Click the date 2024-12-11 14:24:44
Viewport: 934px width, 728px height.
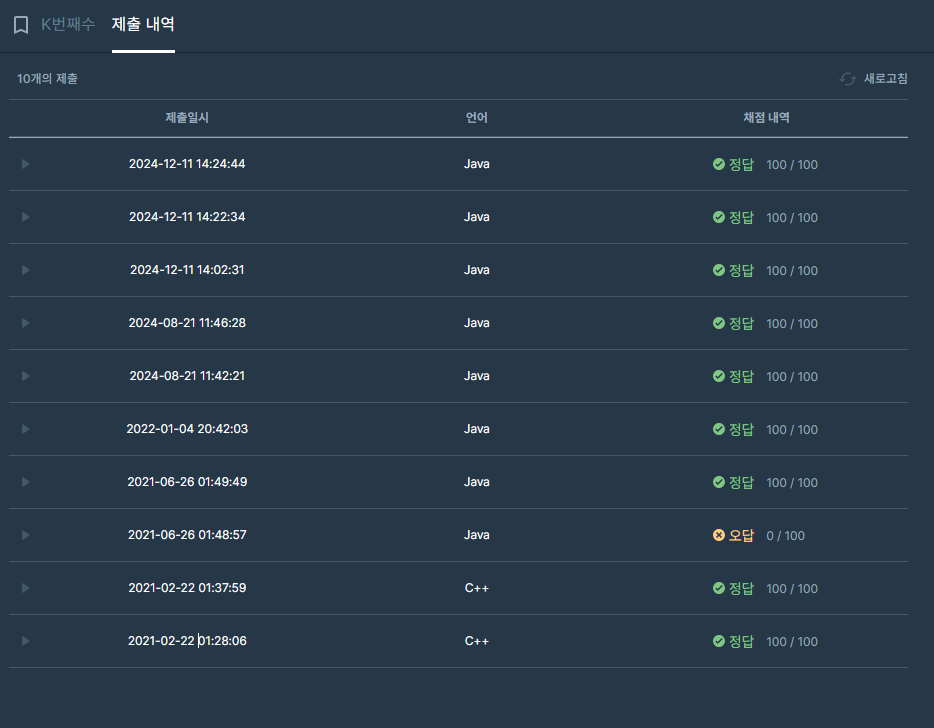[x=187, y=164]
